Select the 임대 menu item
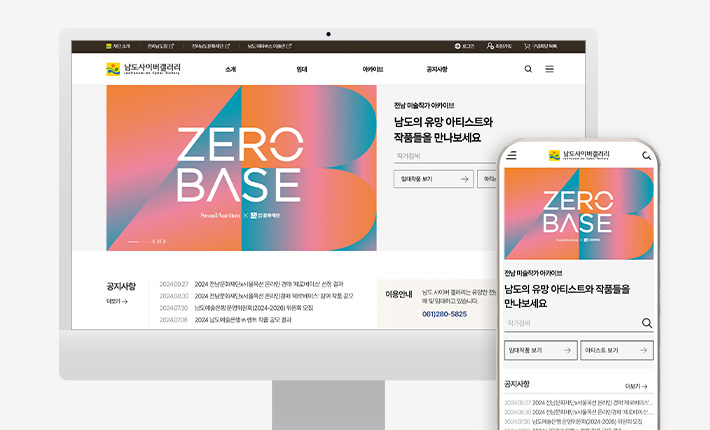The image size is (710, 430). coord(302,69)
